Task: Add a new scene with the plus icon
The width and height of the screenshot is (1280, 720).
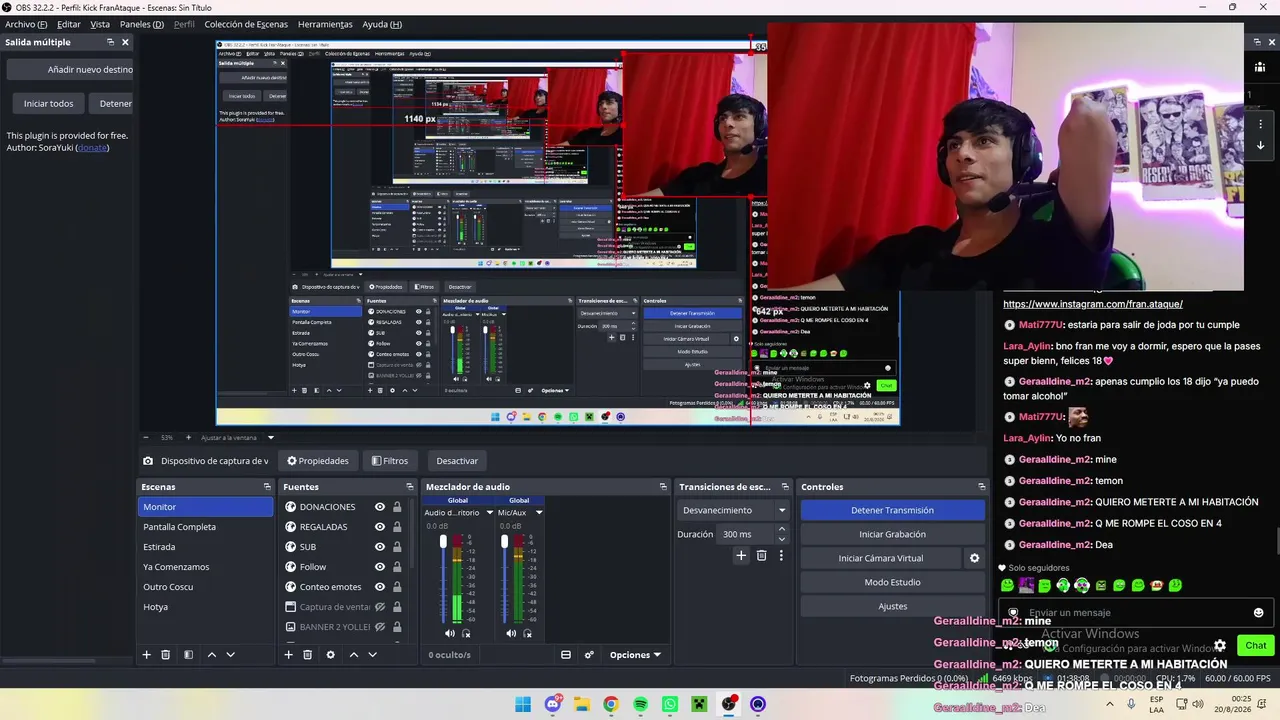Action: (x=146, y=655)
